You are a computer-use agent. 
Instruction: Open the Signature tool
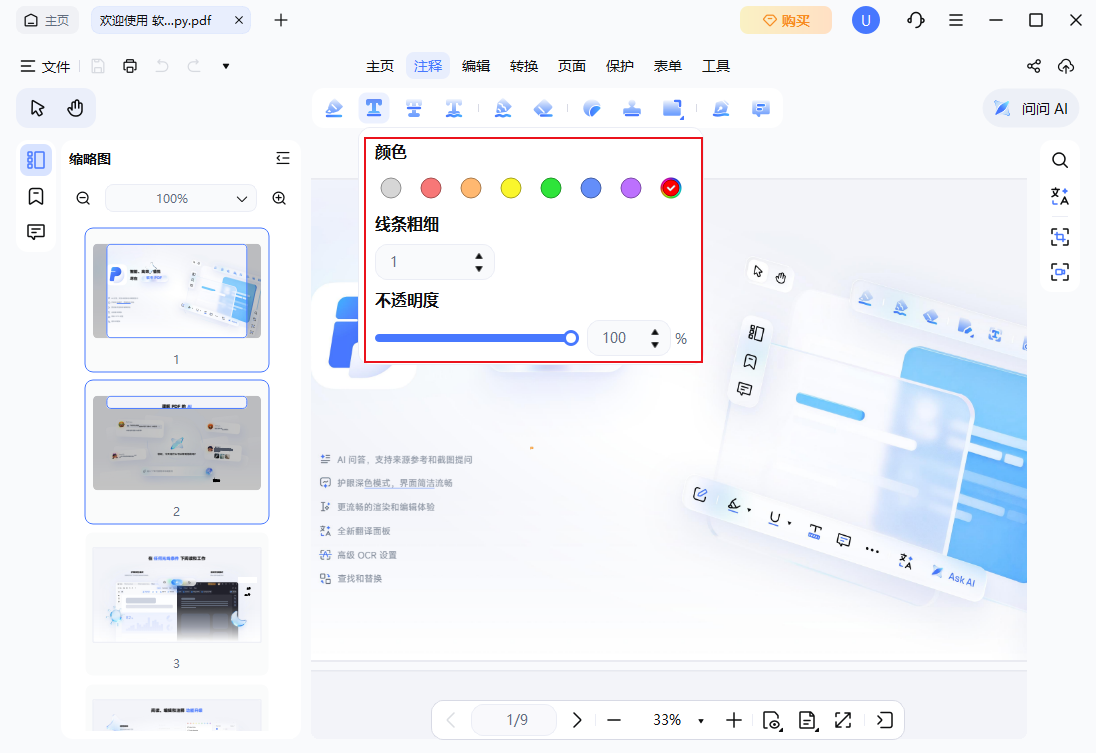[721, 108]
